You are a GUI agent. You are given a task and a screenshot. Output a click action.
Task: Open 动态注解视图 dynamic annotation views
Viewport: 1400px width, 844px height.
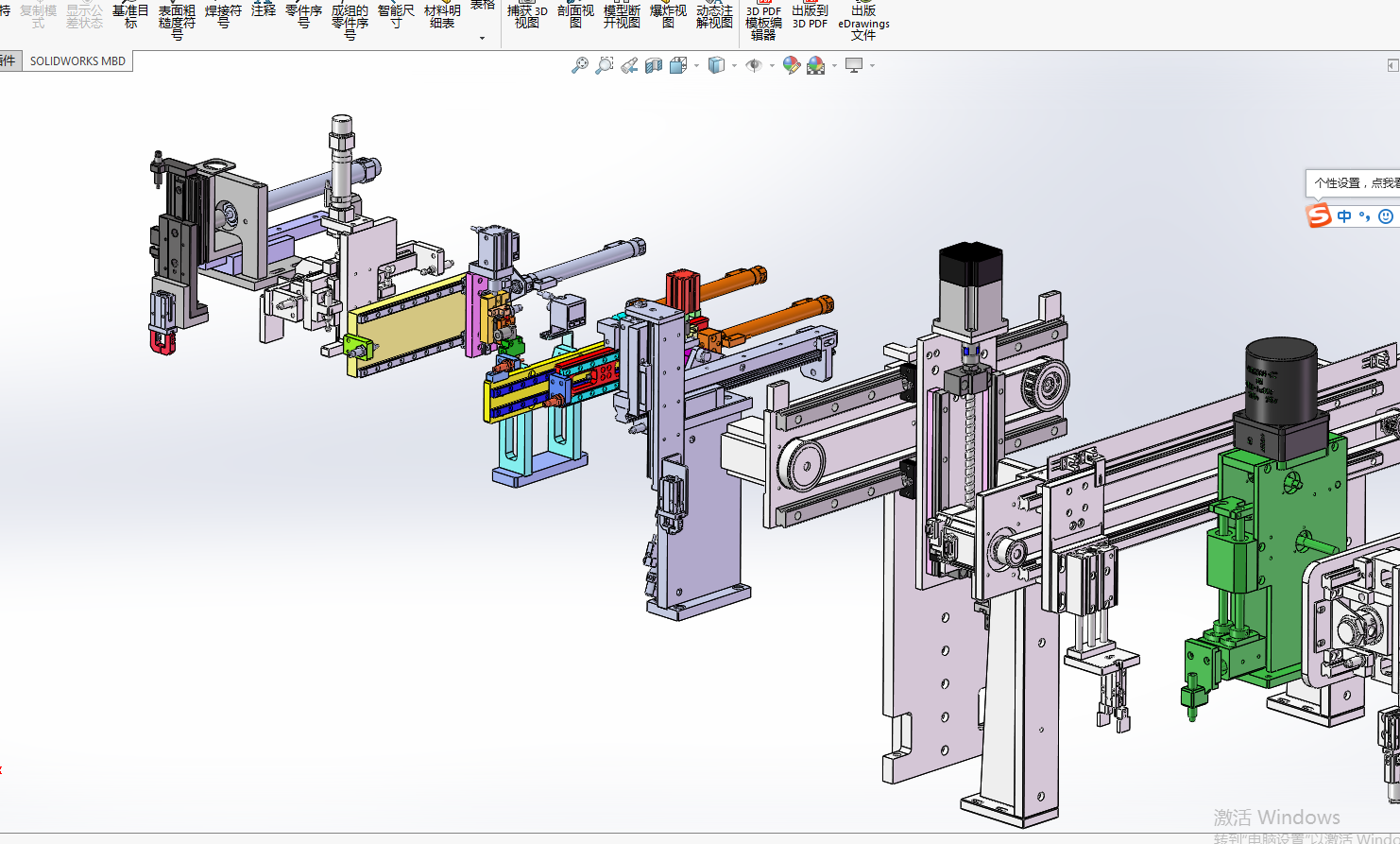coord(714,16)
